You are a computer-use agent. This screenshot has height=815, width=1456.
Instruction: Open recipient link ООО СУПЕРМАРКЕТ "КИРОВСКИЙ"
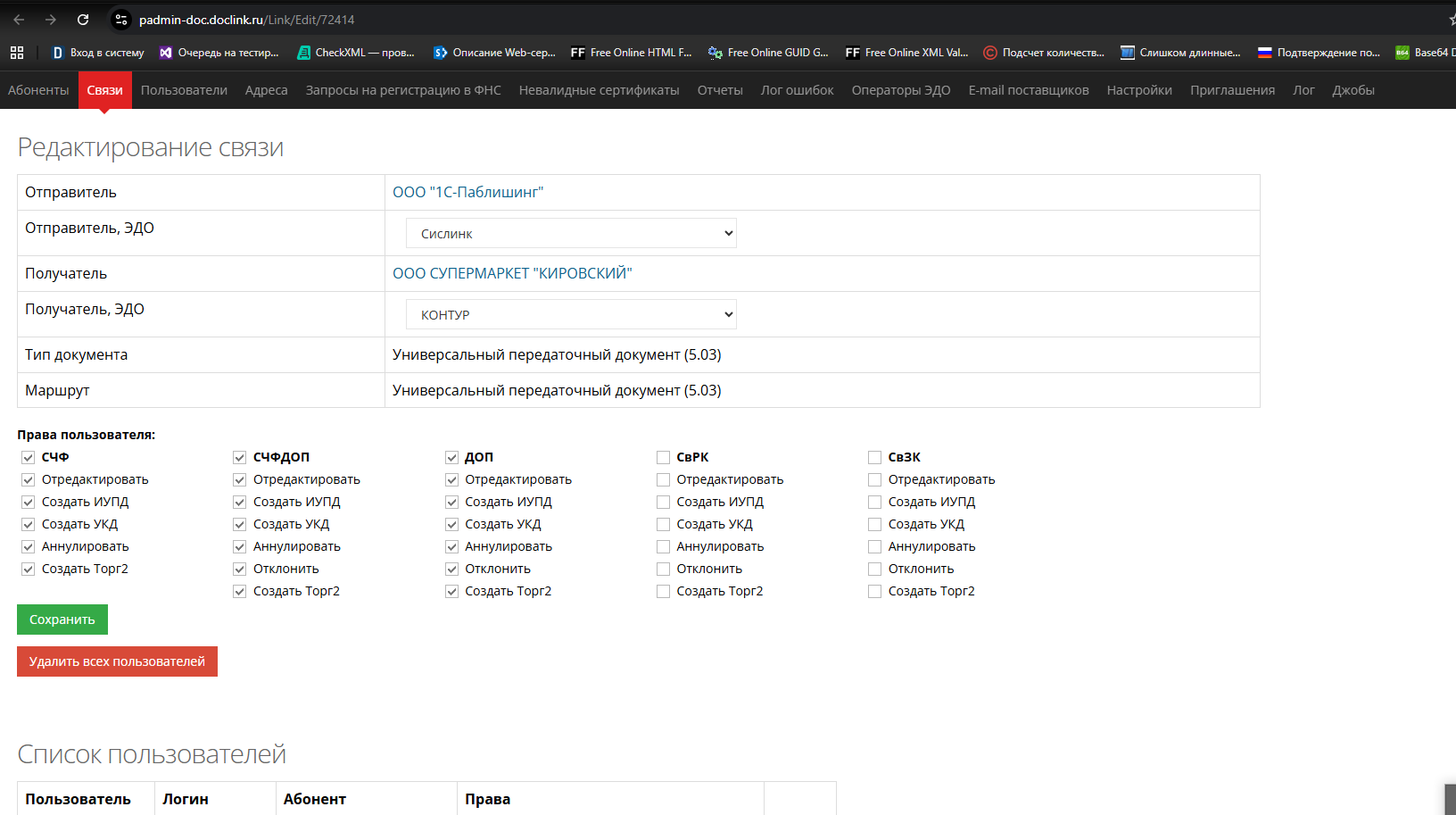[x=512, y=273]
